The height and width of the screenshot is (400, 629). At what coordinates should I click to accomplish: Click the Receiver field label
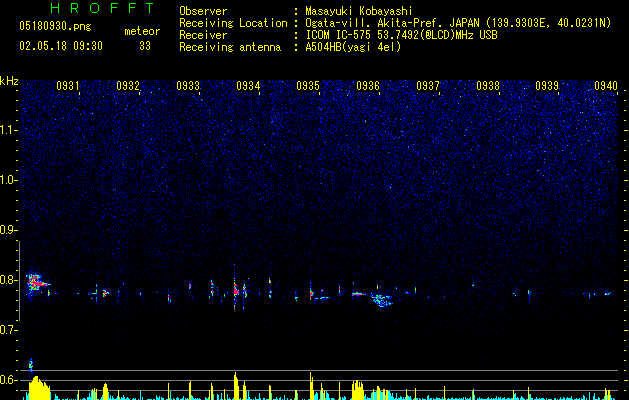[203, 35]
